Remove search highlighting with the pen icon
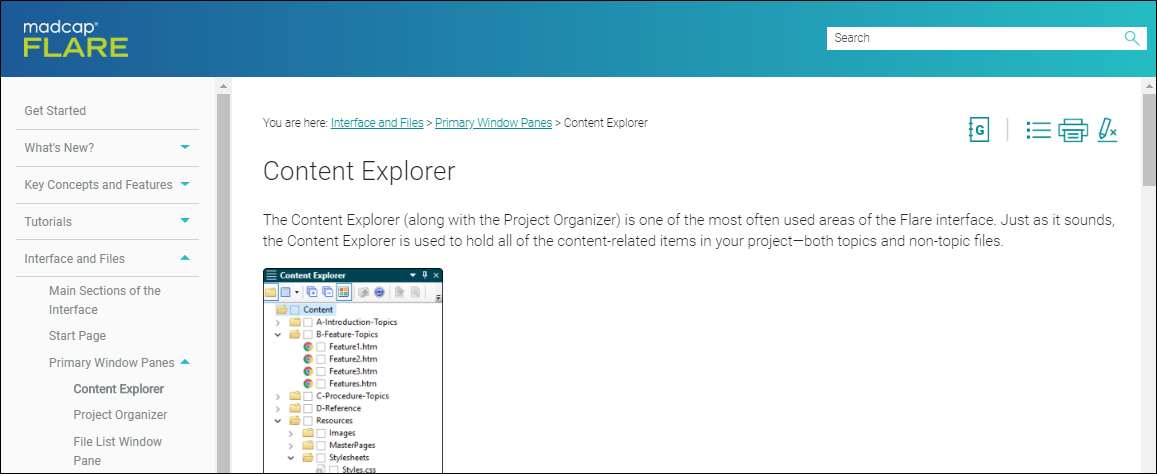 click(x=1107, y=130)
